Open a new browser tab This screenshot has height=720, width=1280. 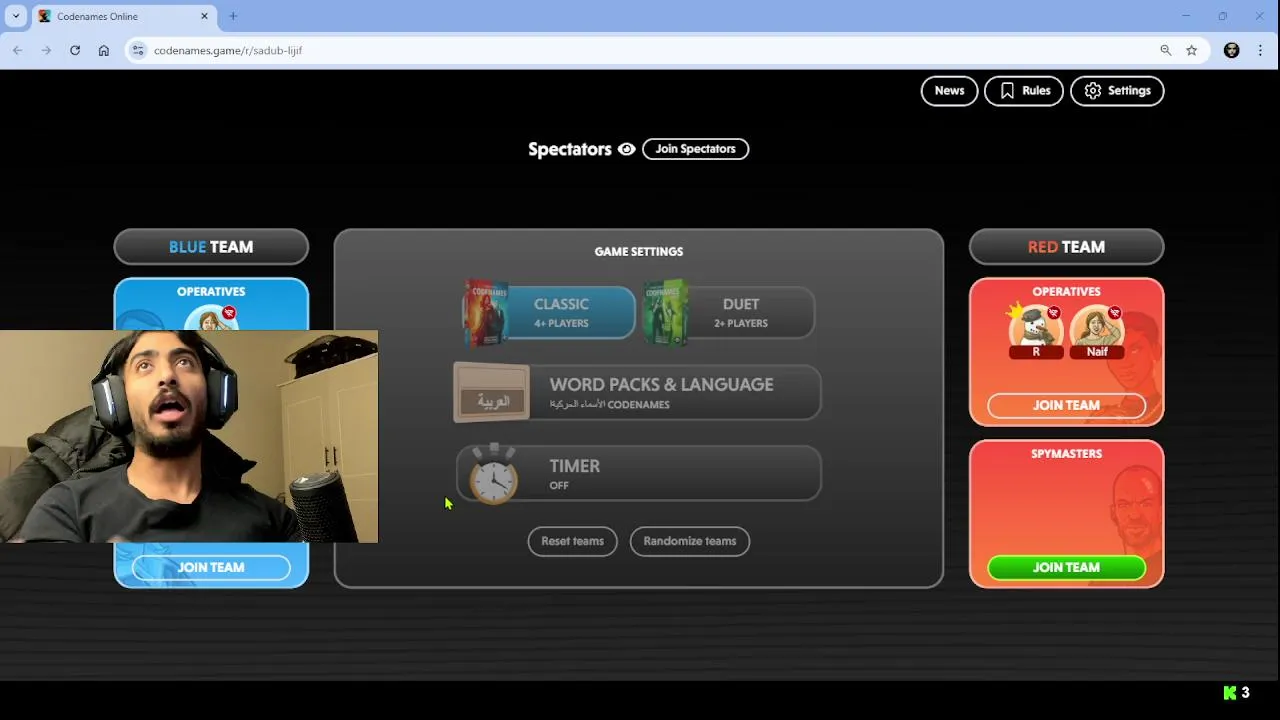(233, 16)
